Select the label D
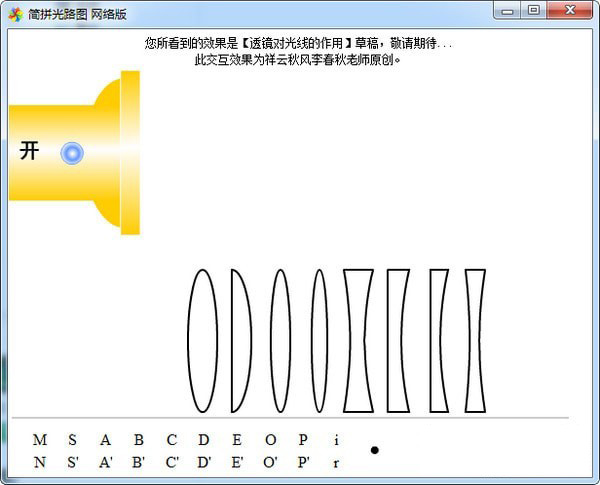The height and width of the screenshot is (485, 600). click(204, 440)
